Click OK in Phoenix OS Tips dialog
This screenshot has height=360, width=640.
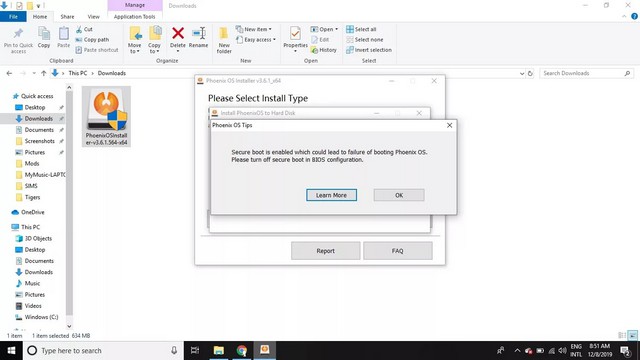tap(399, 195)
